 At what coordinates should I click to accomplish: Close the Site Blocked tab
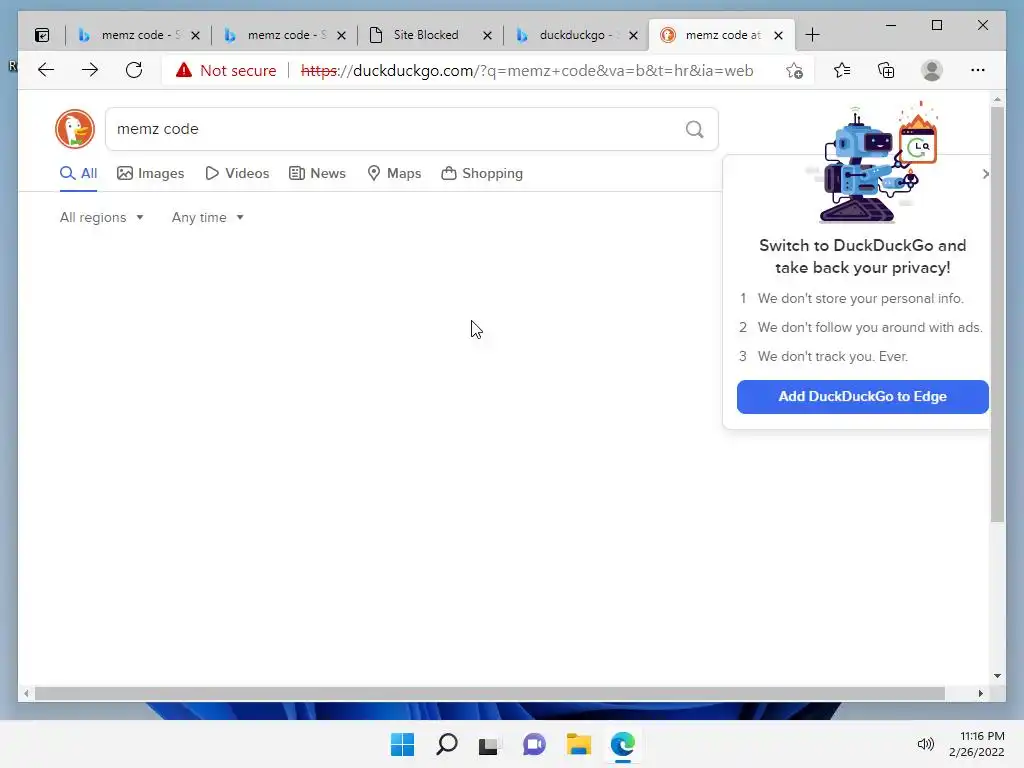tap(487, 35)
